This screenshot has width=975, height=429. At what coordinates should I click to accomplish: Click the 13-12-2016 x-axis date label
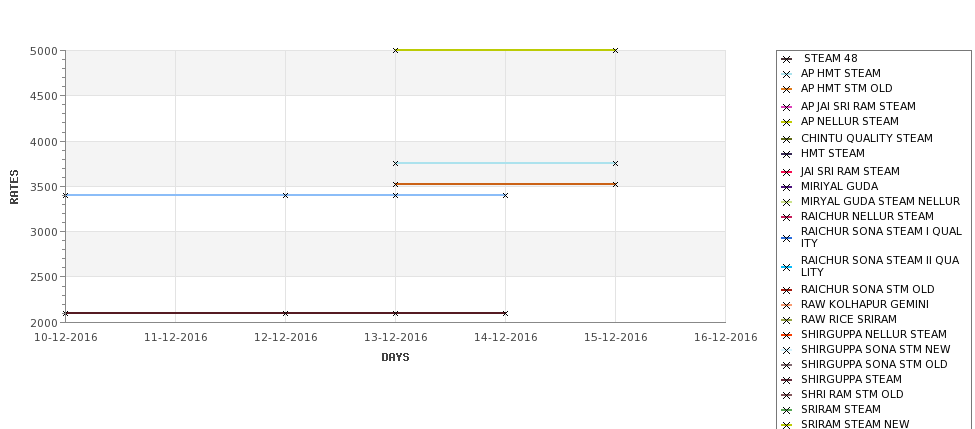tap(395, 338)
